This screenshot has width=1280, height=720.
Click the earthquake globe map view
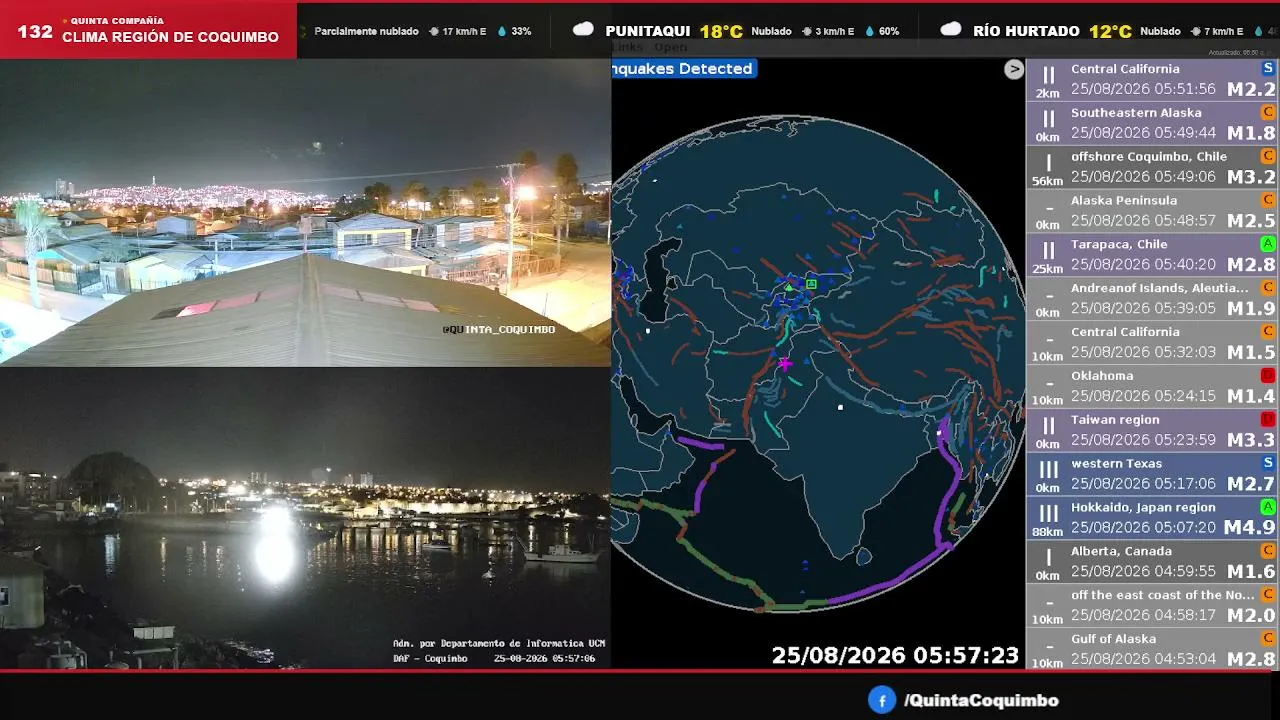pyautogui.click(x=818, y=363)
